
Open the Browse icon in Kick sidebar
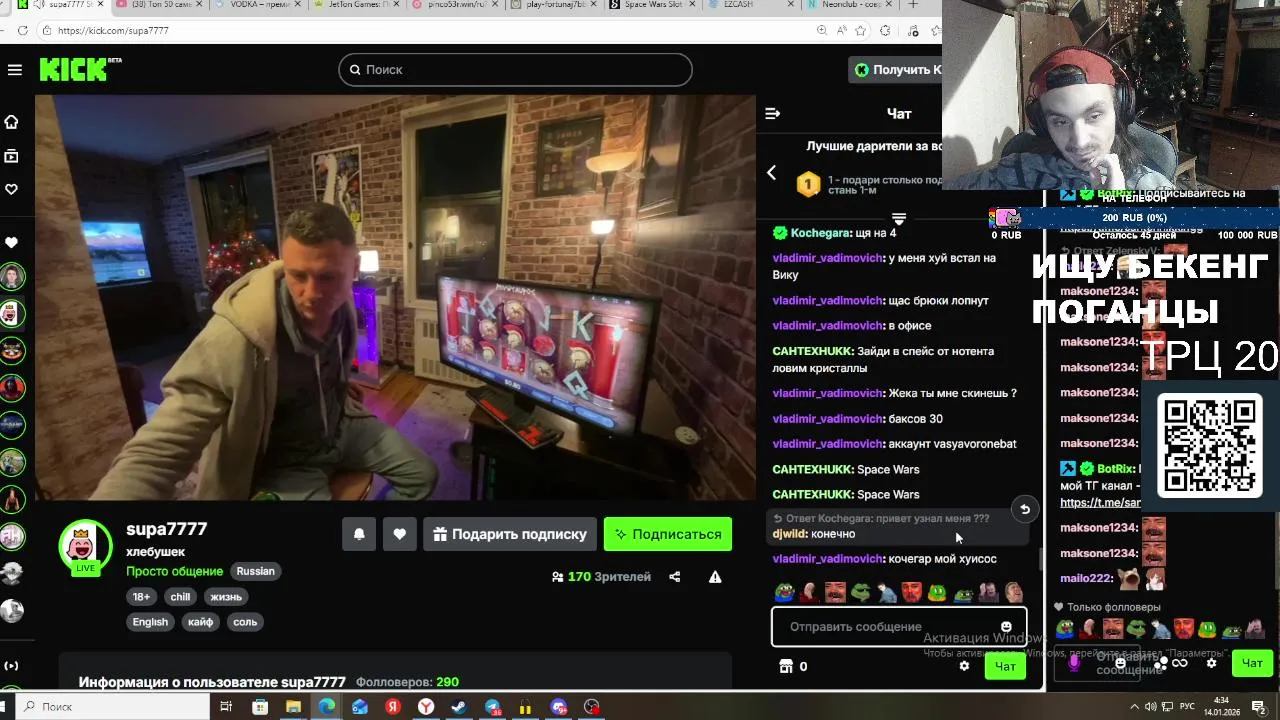[12, 156]
